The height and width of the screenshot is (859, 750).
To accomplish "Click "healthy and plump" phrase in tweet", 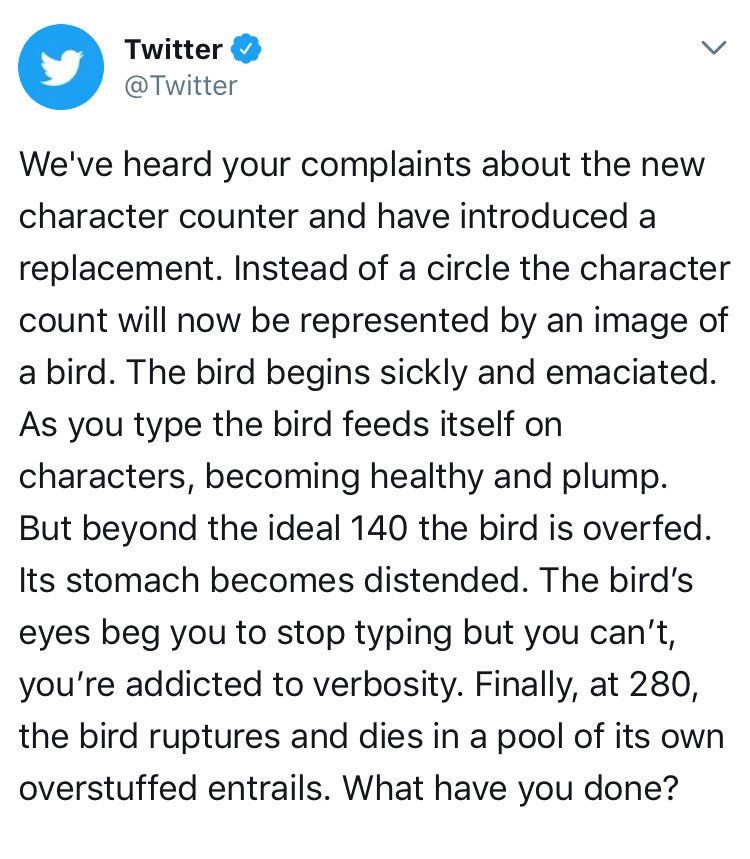I will (x=517, y=478).
